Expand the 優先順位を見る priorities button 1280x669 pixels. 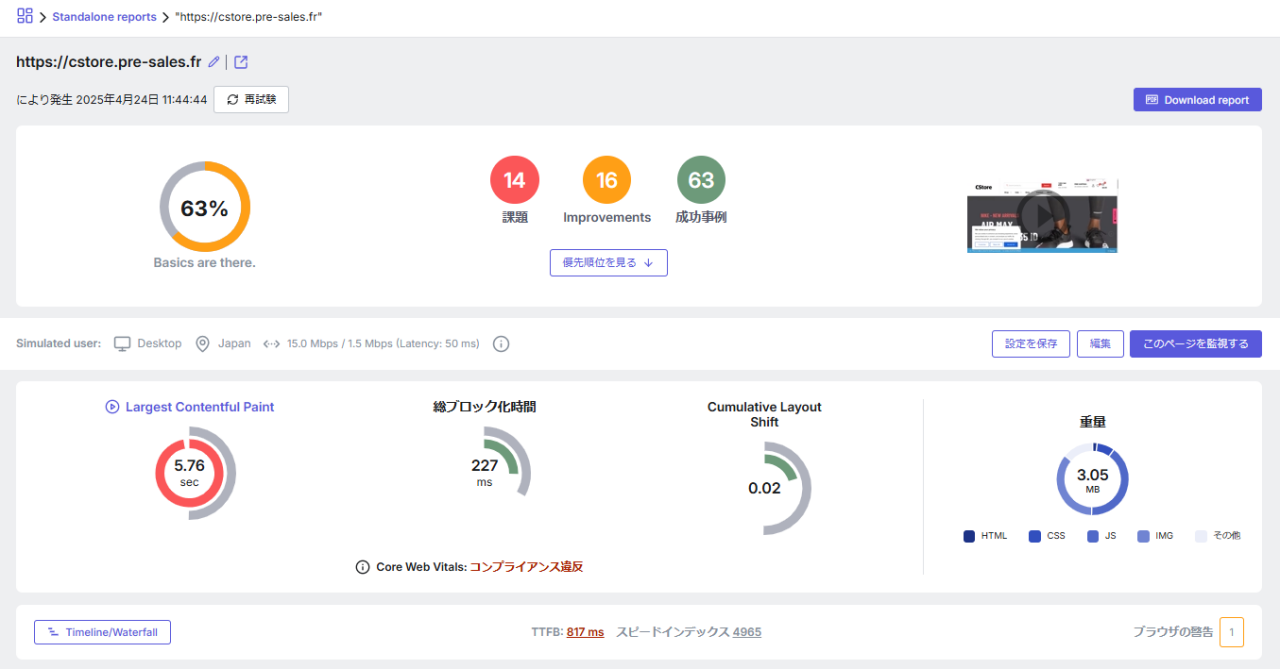(x=608, y=262)
